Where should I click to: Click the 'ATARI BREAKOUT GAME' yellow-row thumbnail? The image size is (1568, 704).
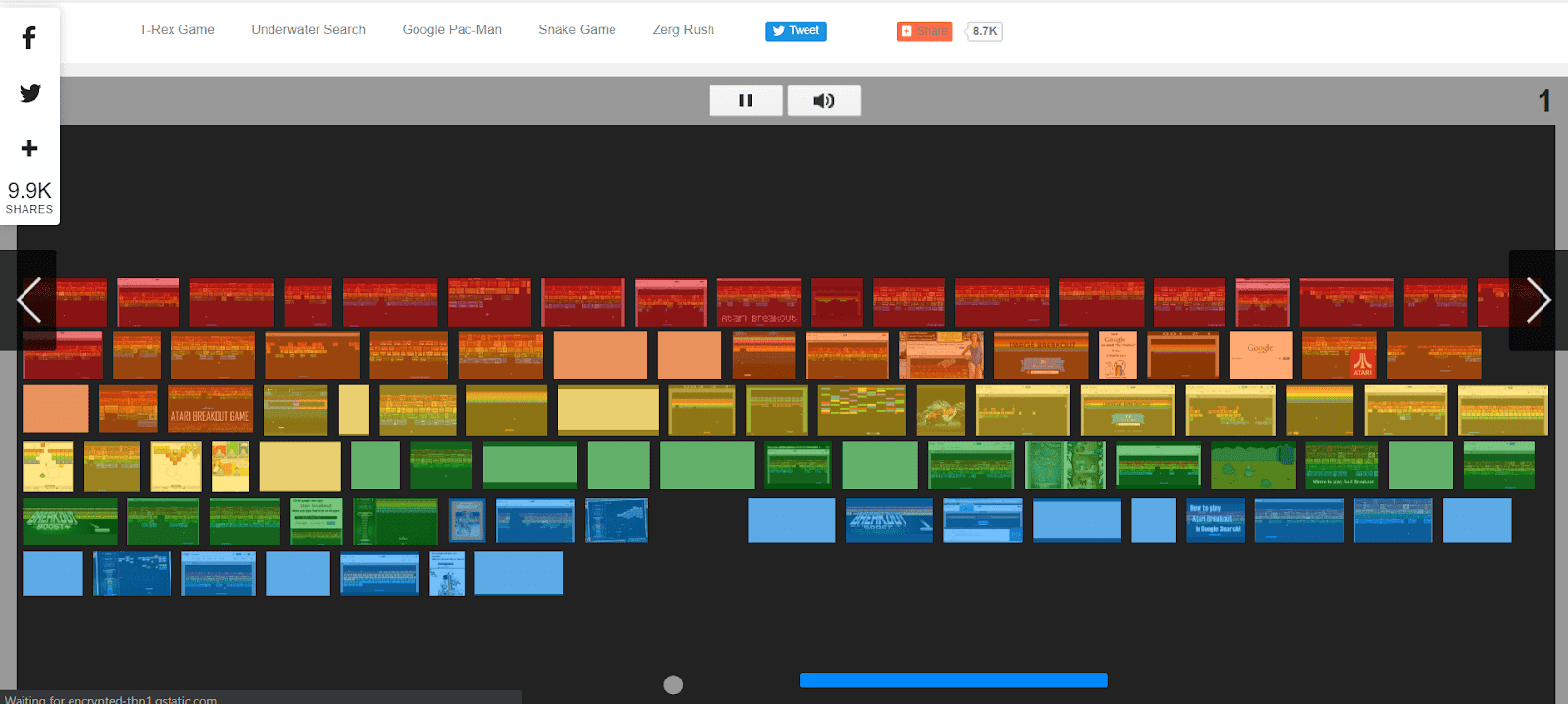(x=211, y=410)
